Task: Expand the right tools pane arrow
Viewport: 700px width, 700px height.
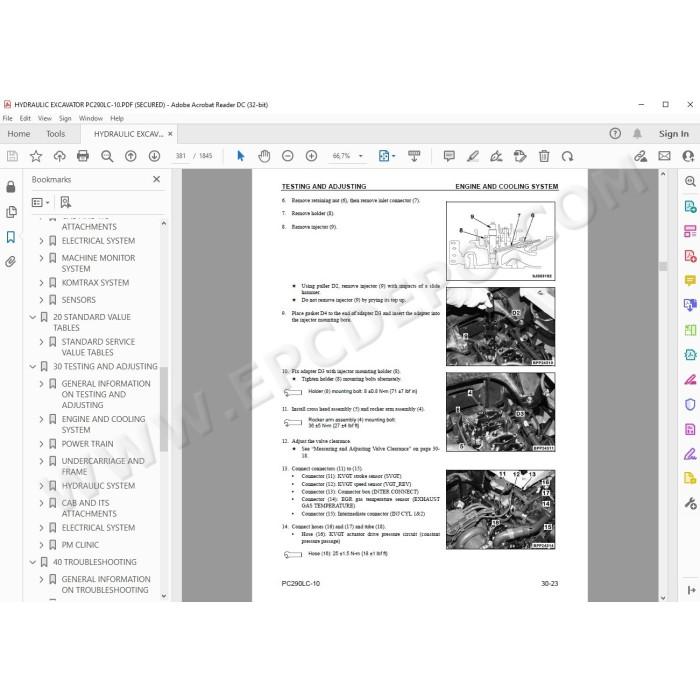Action: pos(691,590)
